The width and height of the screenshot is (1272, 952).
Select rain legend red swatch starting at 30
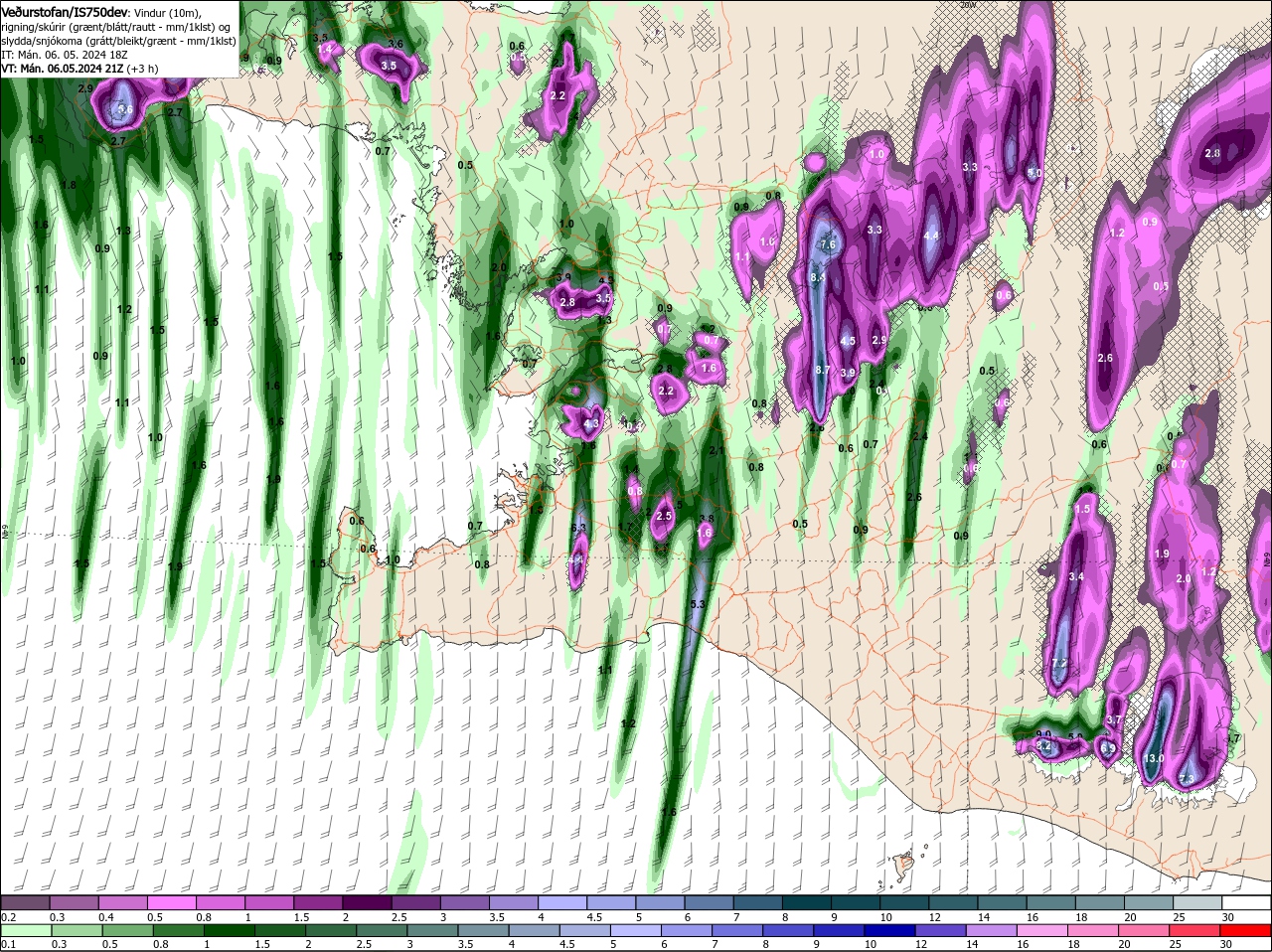(1247, 930)
